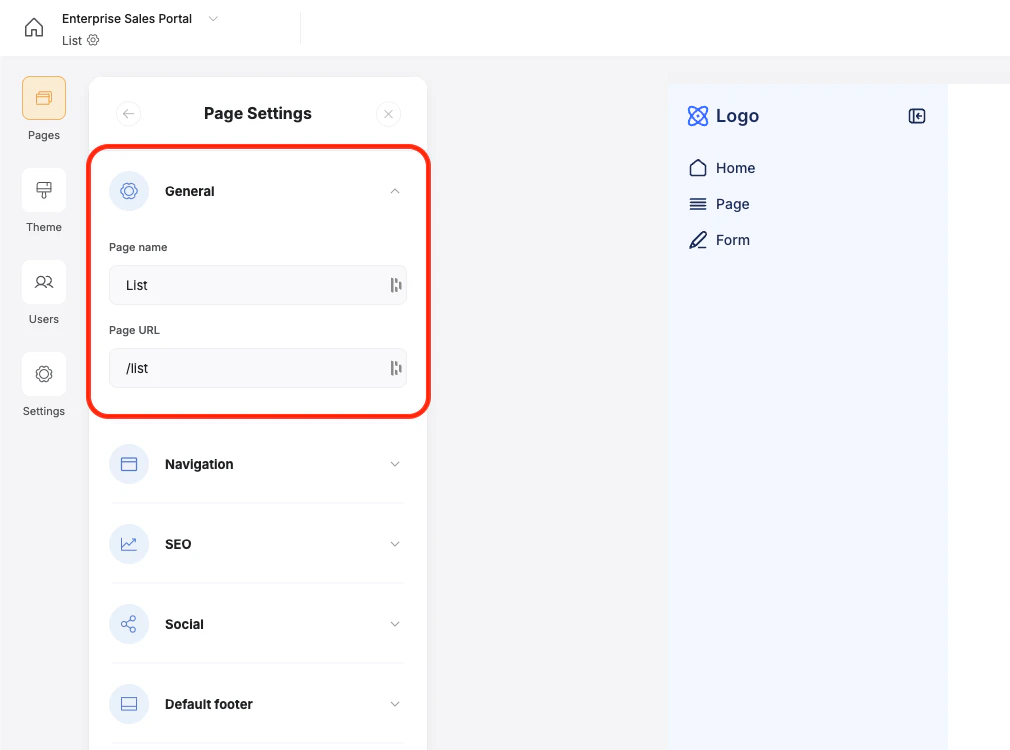The height and width of the screenshot is (750, 1010).
Task: Click the General section heading
Action: tap(189, 191)
